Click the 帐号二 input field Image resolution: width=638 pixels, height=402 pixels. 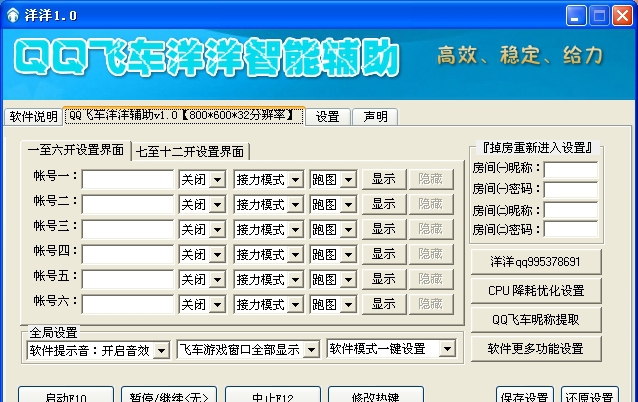[128, 204]
